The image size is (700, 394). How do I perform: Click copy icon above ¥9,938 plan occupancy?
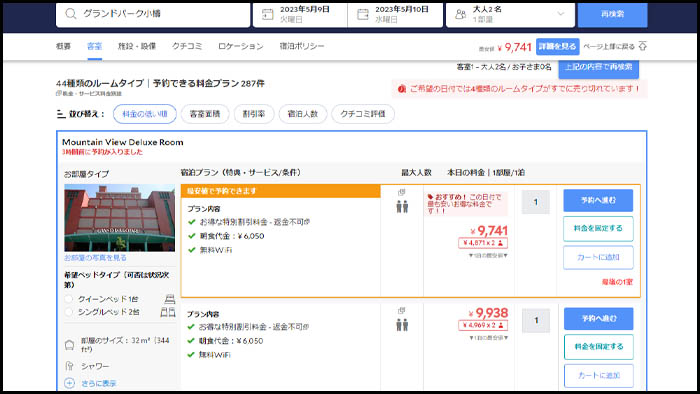point(401,311)
